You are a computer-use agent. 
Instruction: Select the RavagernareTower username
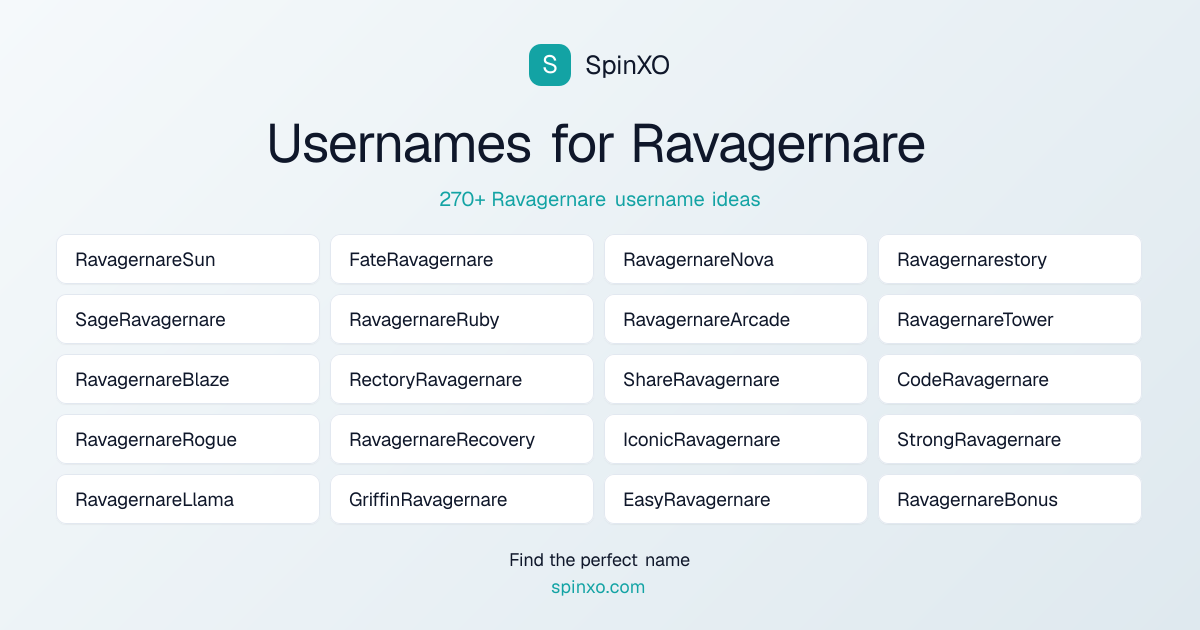(x=1010, y=319)
